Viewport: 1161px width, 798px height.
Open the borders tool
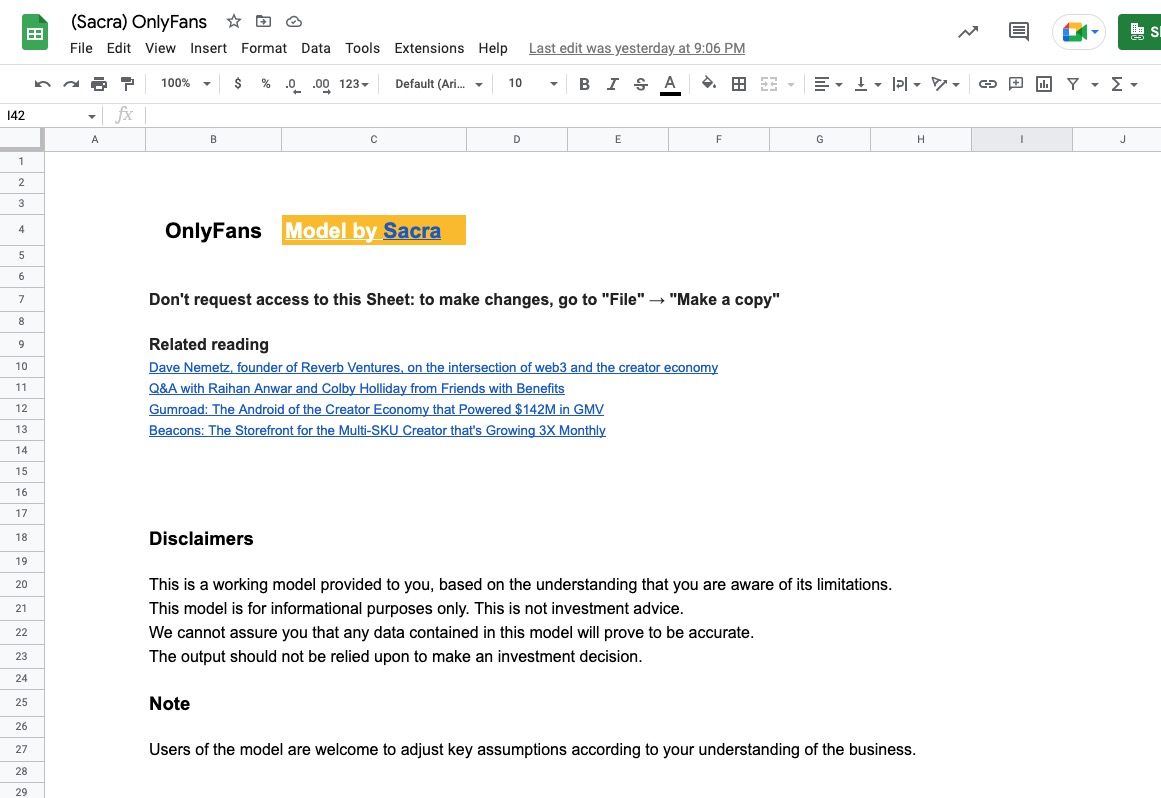click(x=738, y=84)
